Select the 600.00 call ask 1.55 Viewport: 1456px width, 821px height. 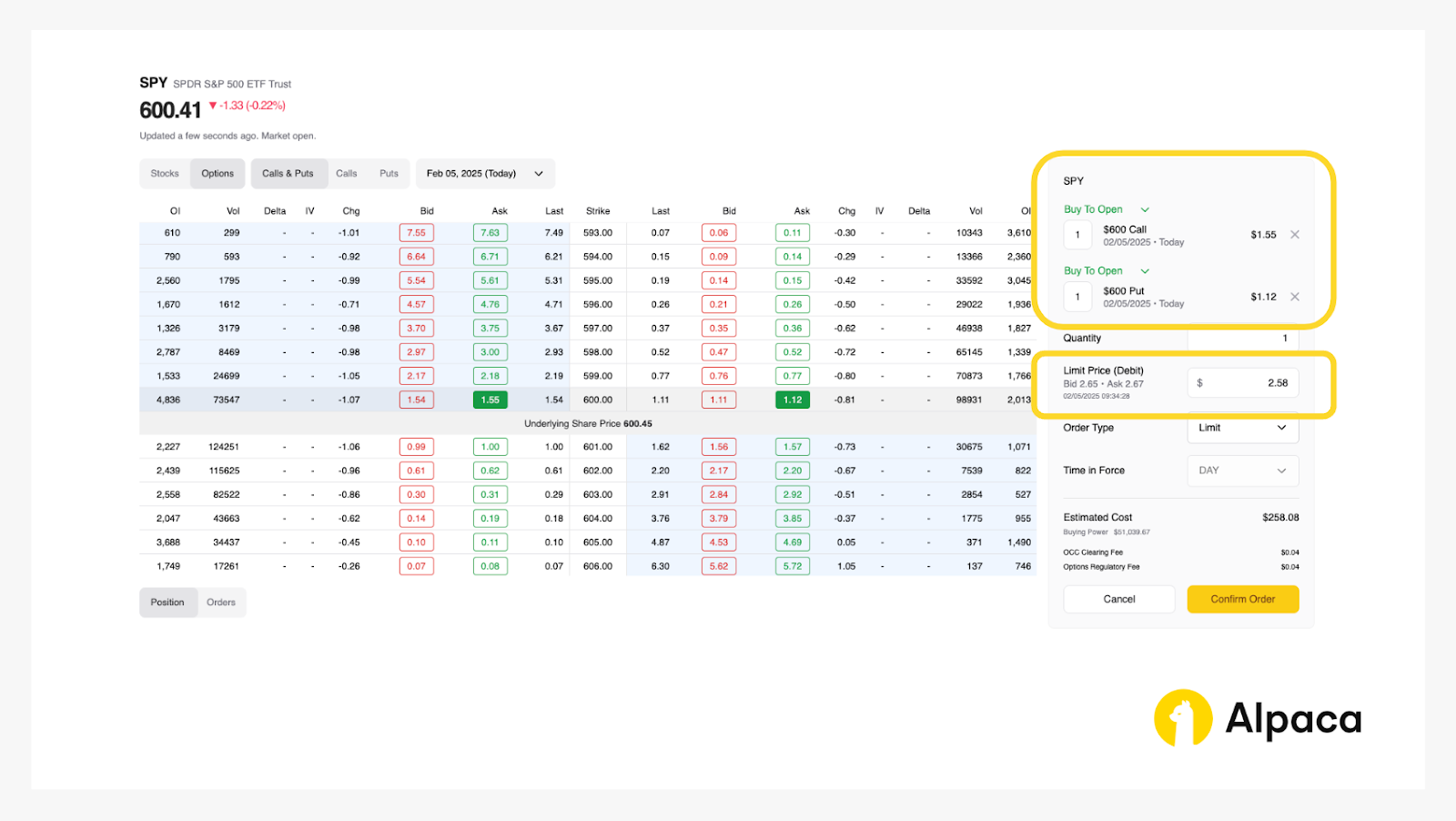(x=490, y=400)
